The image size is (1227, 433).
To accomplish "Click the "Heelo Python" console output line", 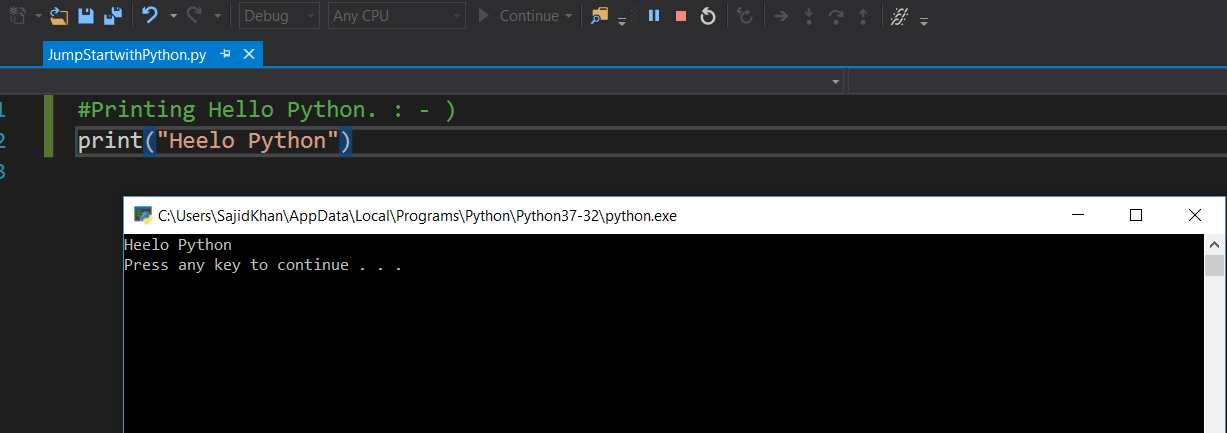I will [x=178, y=245].
